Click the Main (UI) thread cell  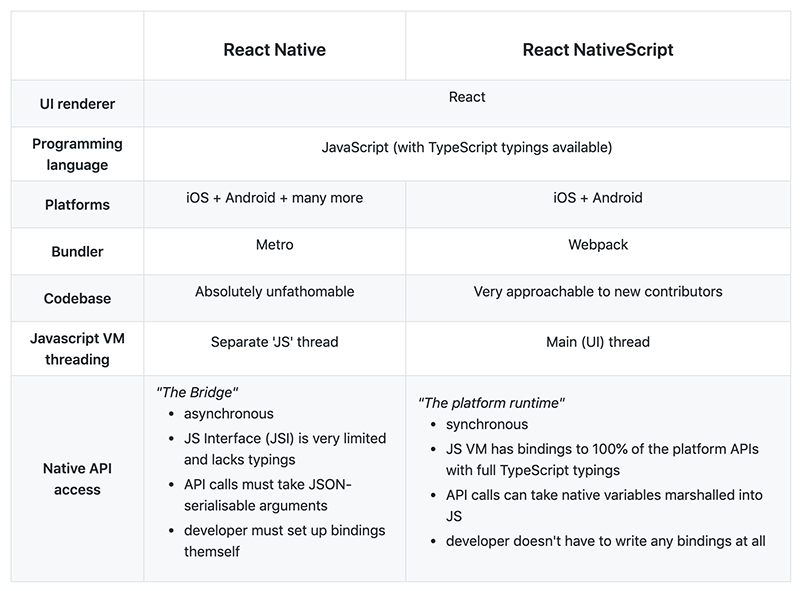click(x=596, y=341)
